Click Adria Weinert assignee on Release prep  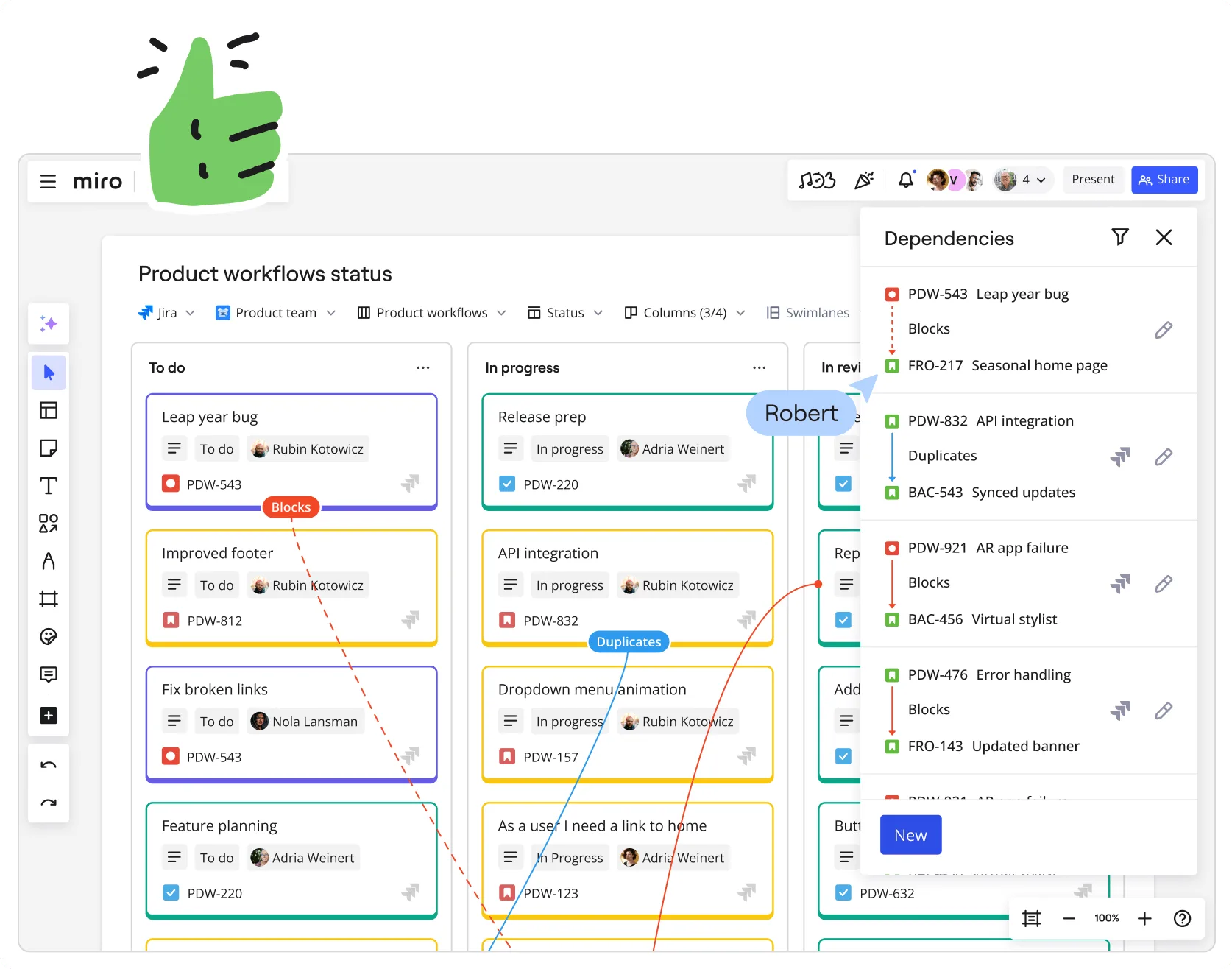(673, 449)
